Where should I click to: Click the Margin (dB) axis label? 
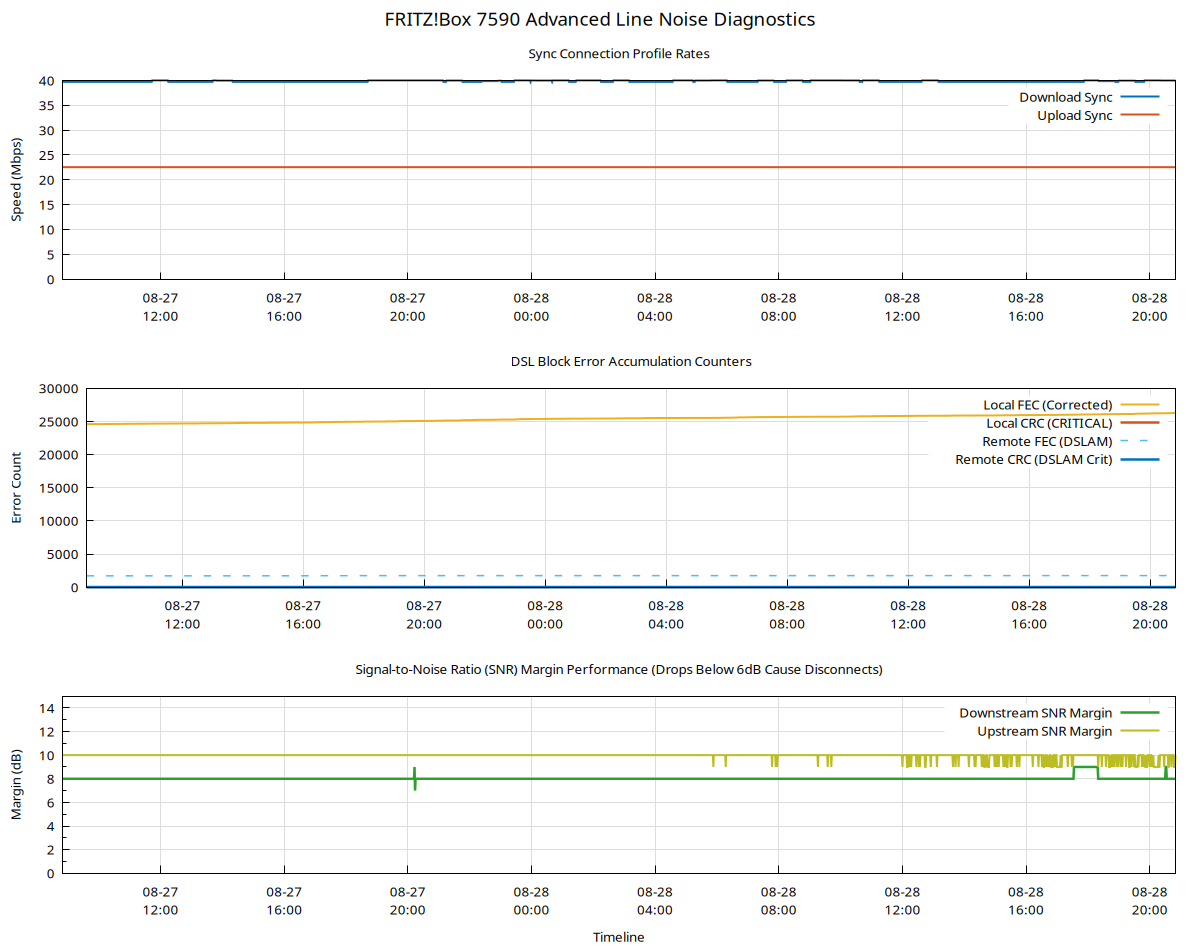[x=17, y=785]
